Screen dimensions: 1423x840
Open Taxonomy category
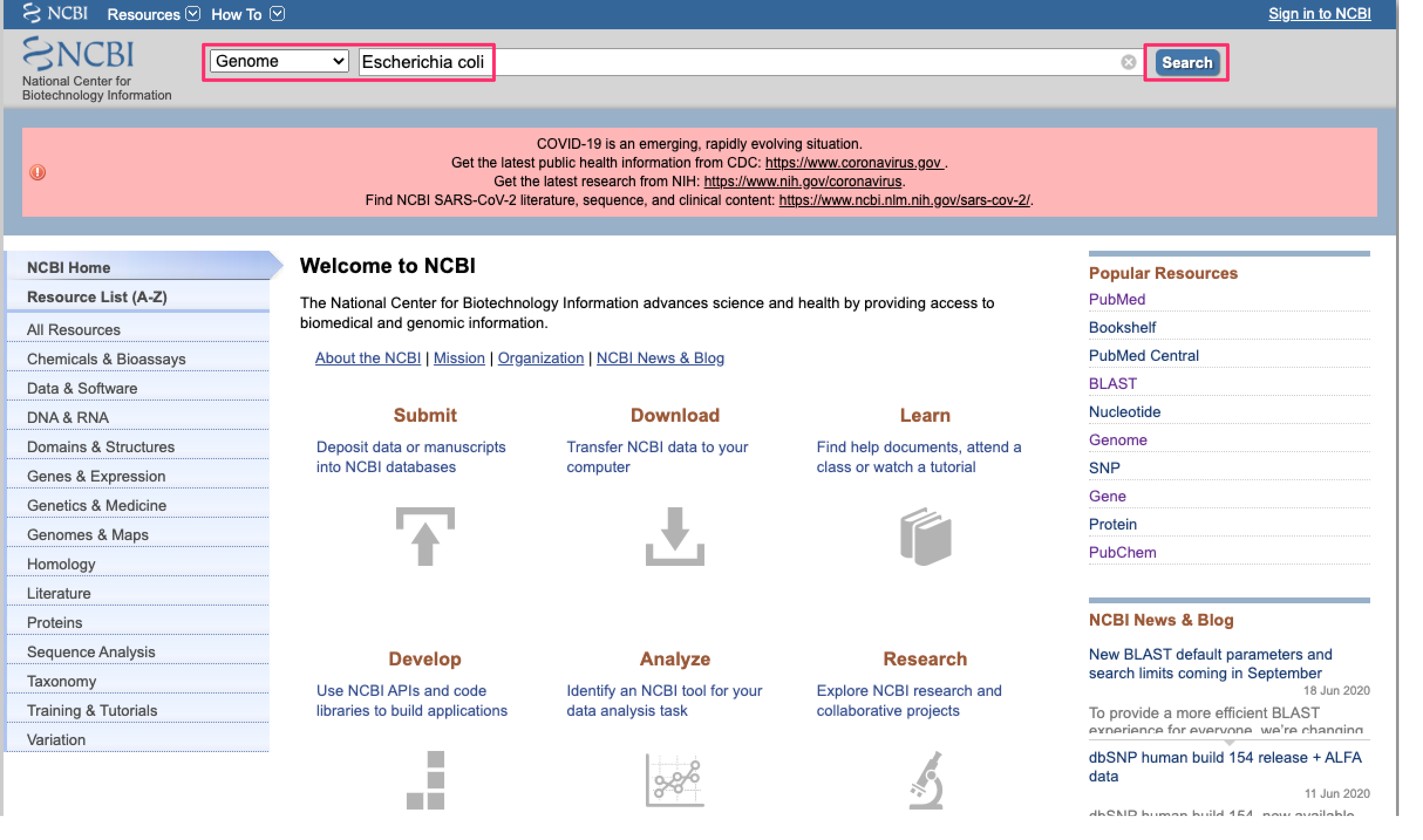click(x=138, y=681)
